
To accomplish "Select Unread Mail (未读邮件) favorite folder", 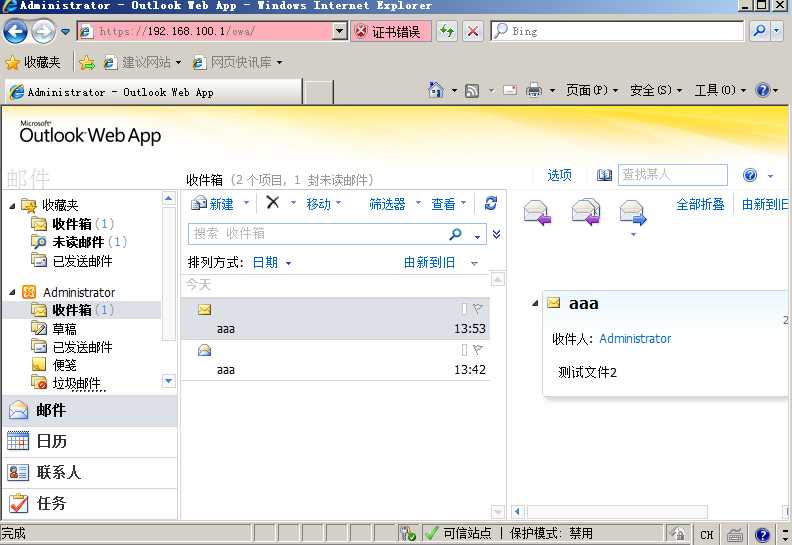I will coord(78,242).
